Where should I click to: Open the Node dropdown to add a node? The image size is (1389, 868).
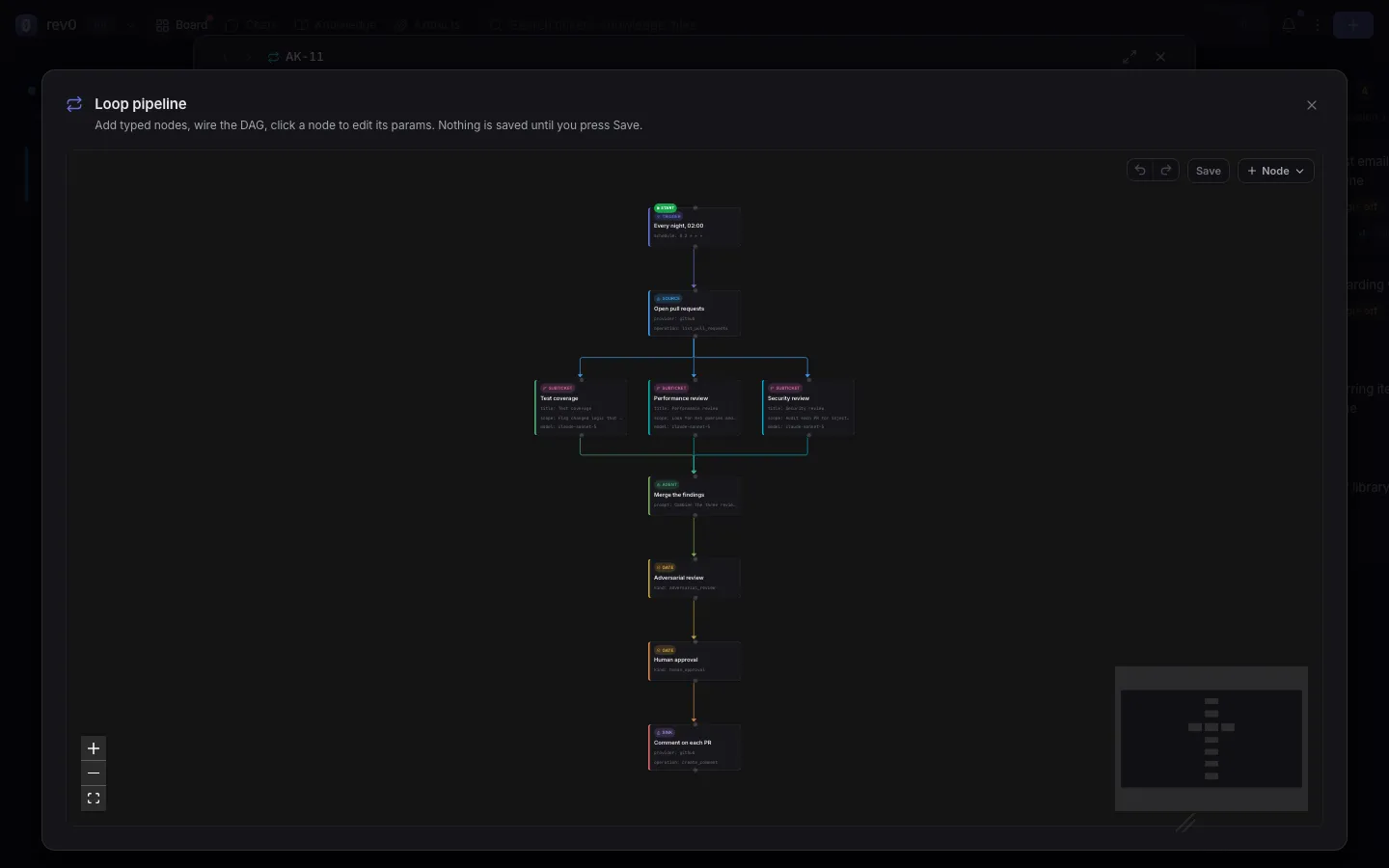click(1276, 171)
